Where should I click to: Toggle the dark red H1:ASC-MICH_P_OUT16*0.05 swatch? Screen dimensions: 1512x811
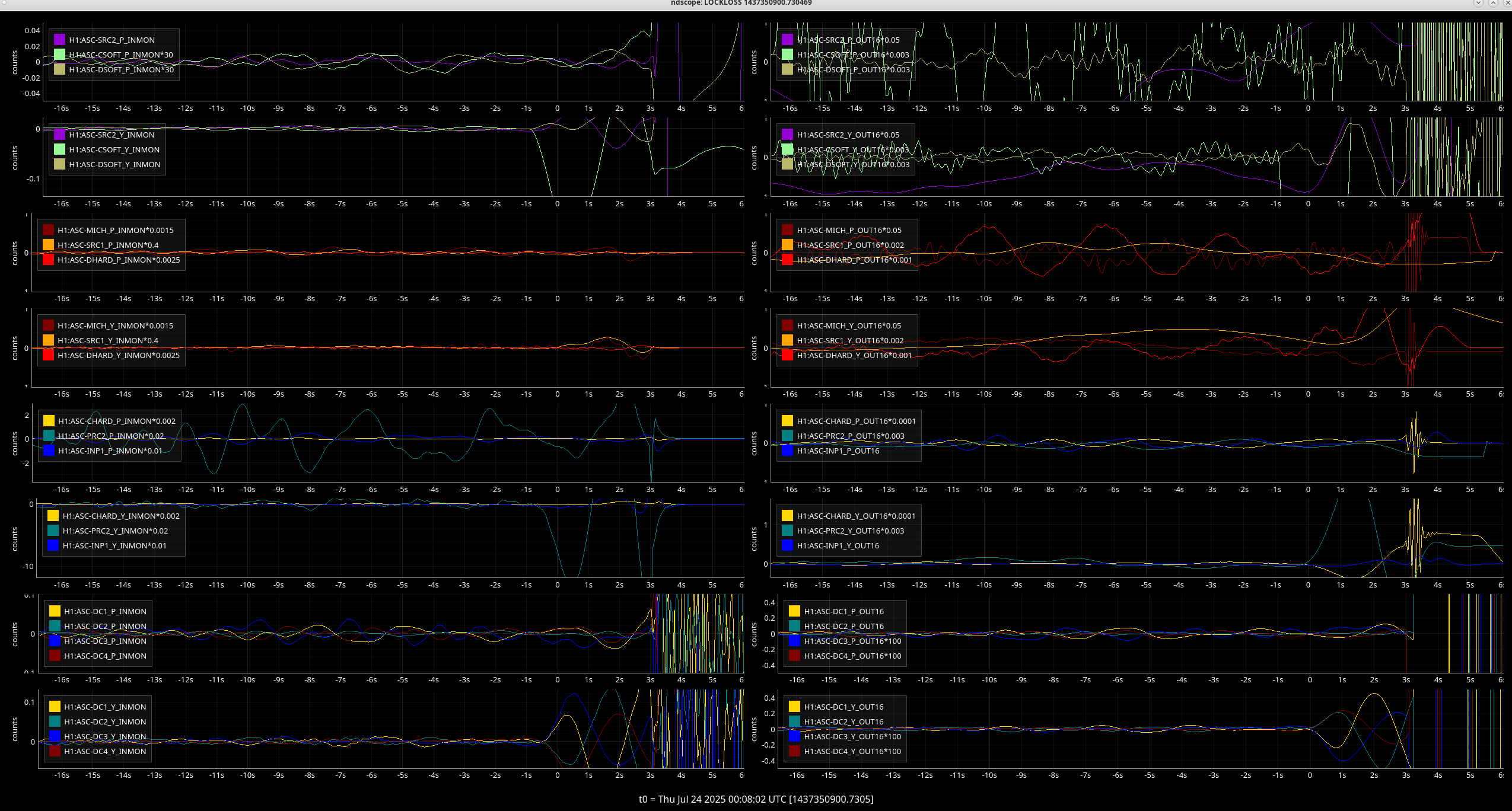point(787,230)
